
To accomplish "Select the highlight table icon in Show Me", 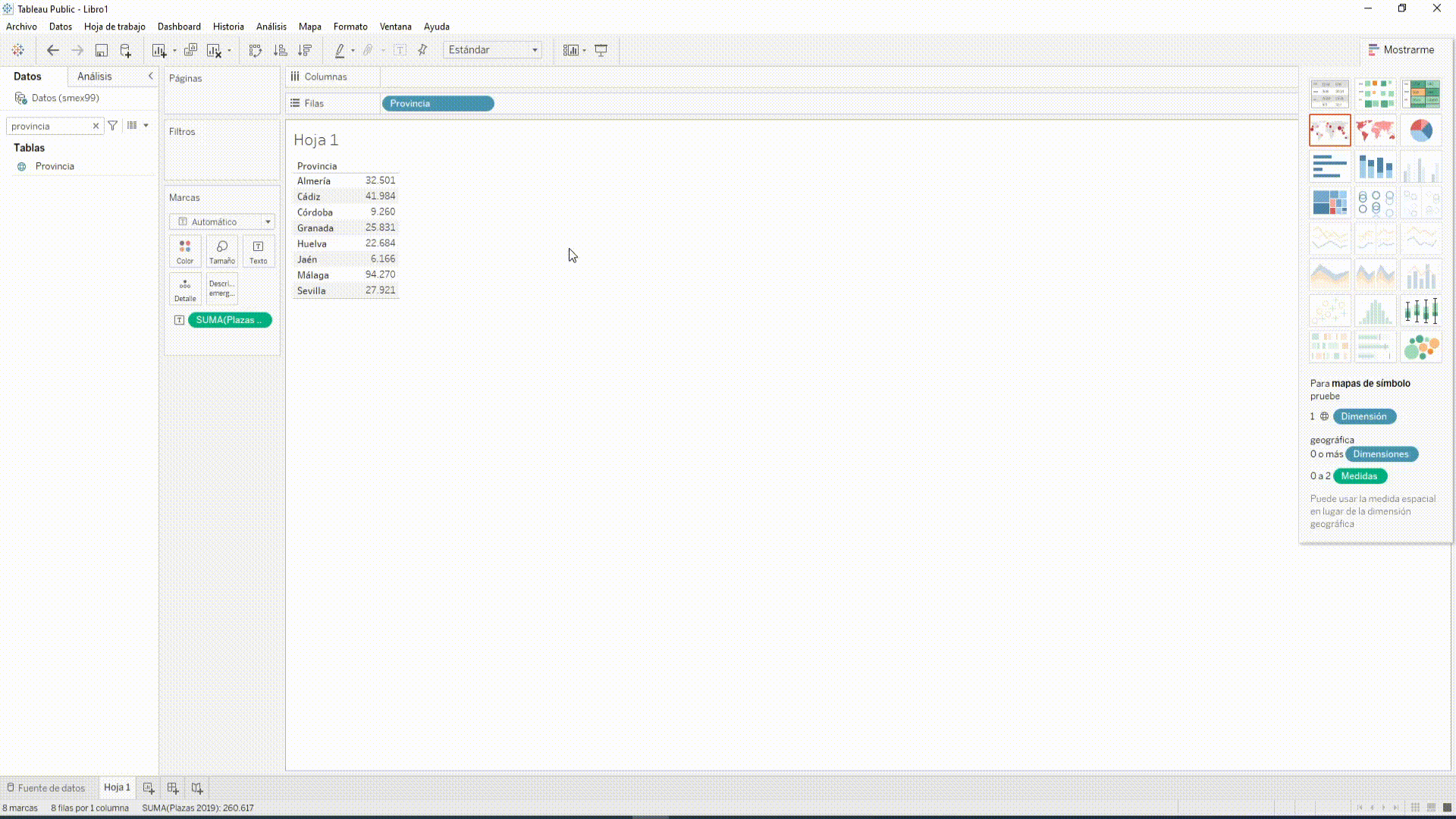I will [x=1421, y=93].
